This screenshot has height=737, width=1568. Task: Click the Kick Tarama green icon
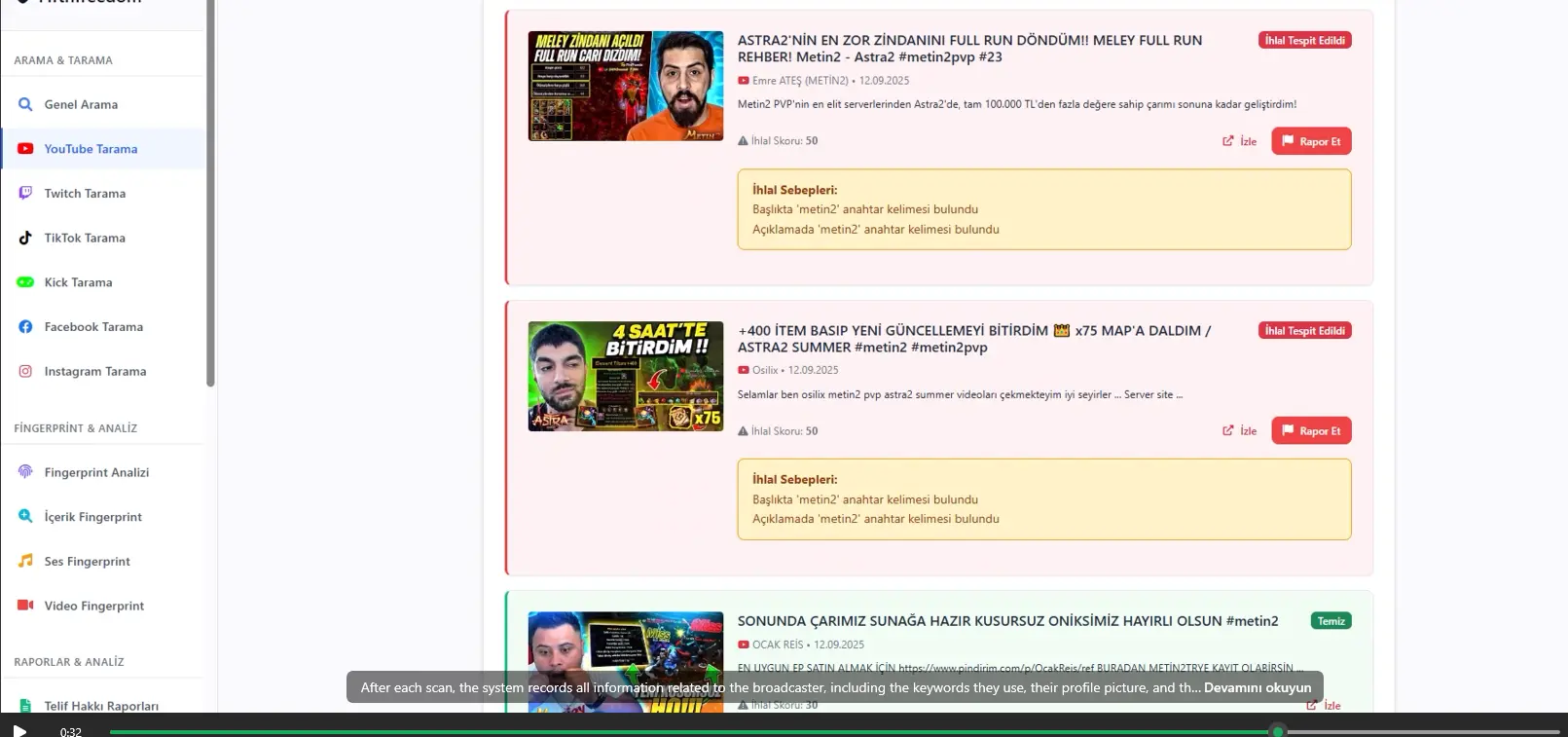(25, 282)
